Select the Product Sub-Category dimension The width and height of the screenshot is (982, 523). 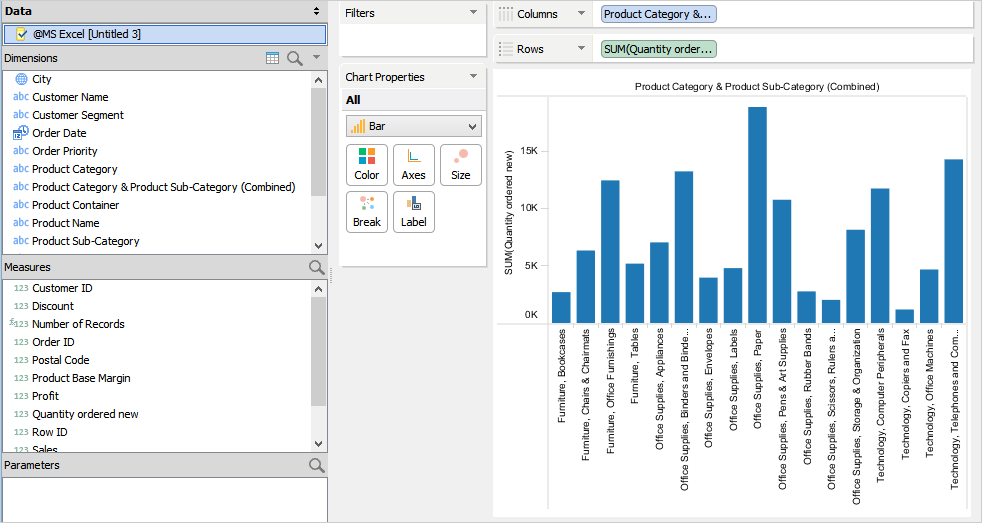[86, 241]
